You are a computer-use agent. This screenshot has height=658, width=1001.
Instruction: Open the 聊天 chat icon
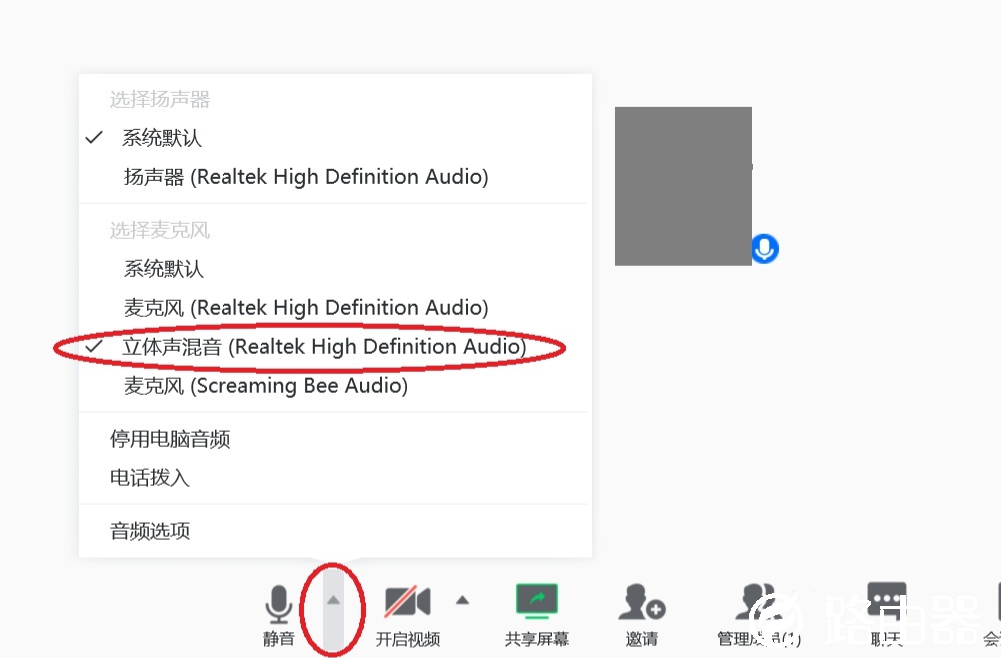coord(886,602)
